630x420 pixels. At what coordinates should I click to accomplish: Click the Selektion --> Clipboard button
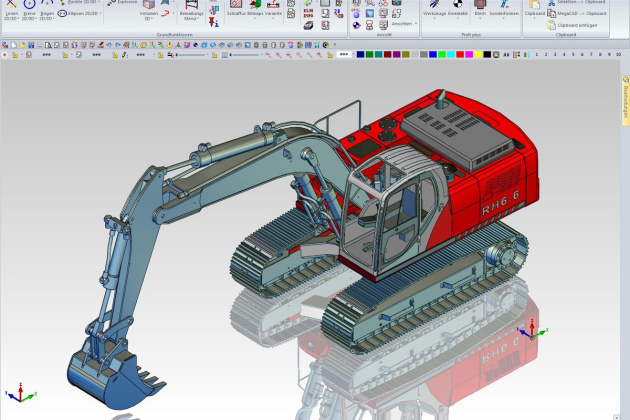tap(577, 2)
